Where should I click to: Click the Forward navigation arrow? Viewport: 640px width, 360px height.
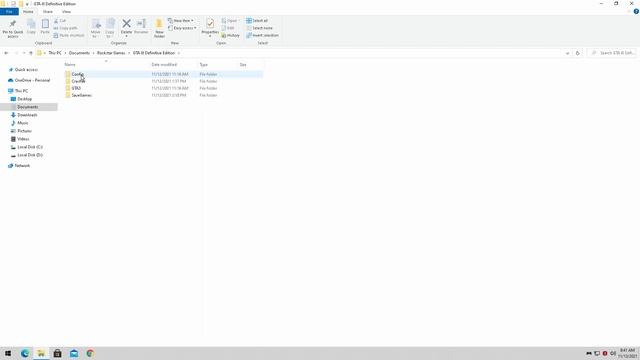pyautogui.click(x=16, y=53)
